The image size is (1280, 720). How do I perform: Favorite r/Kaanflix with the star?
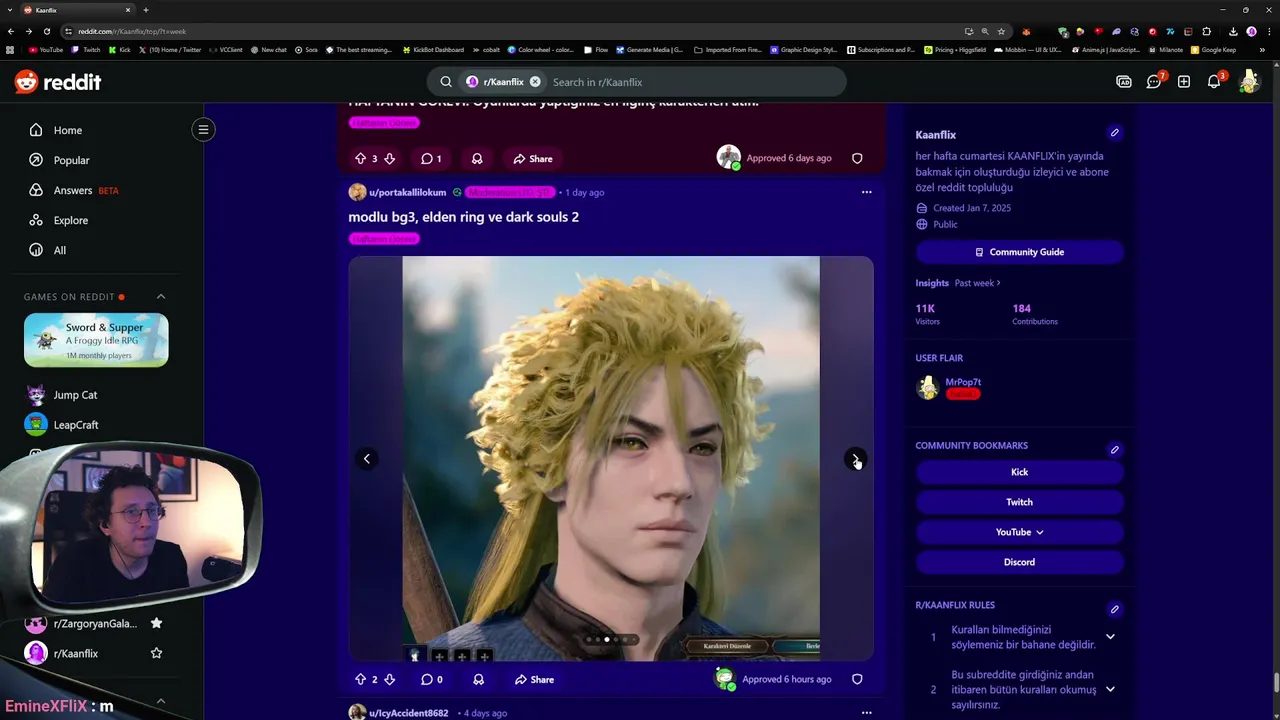click(x=156, y=653)
